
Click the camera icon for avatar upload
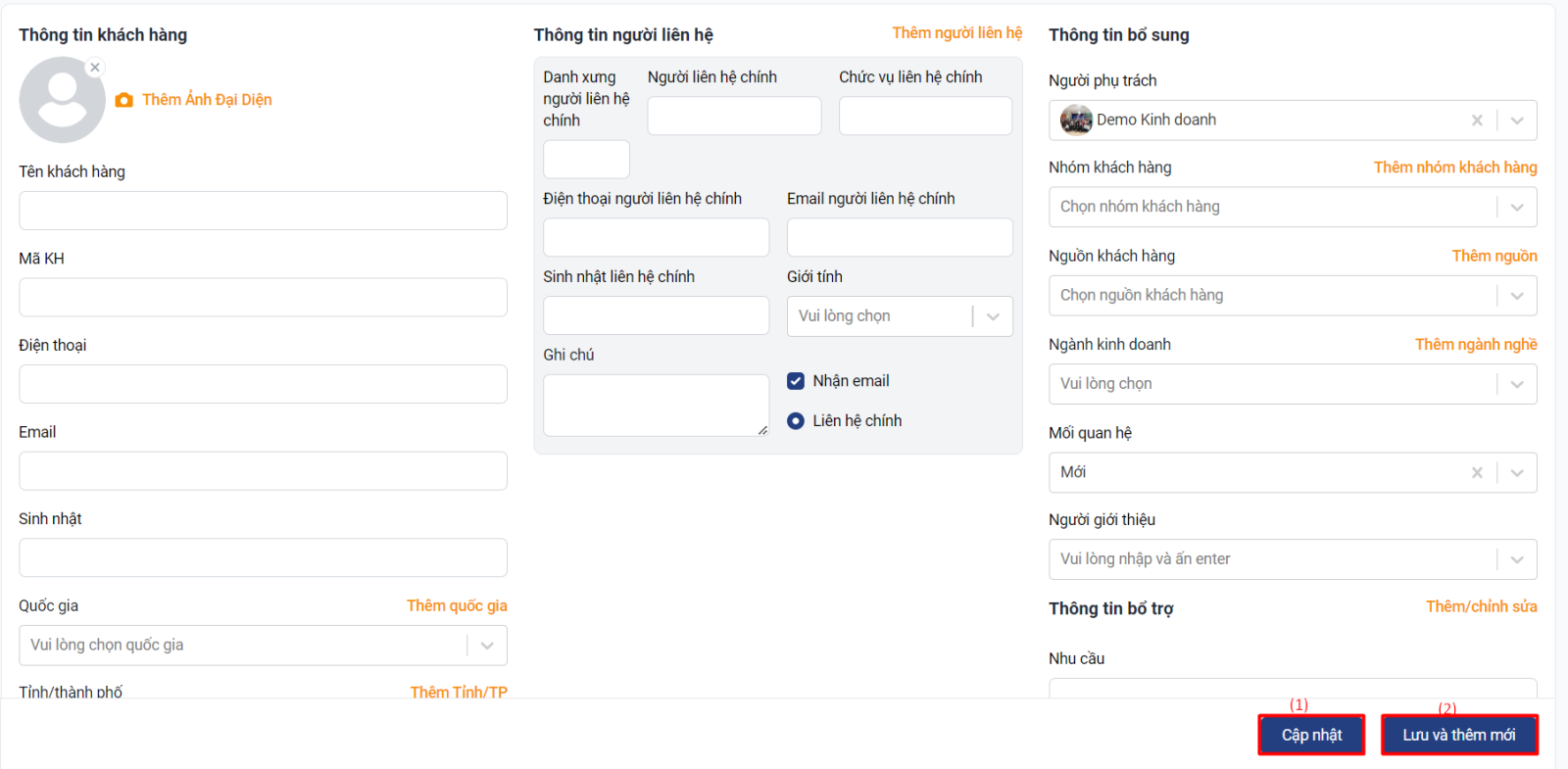124,100
